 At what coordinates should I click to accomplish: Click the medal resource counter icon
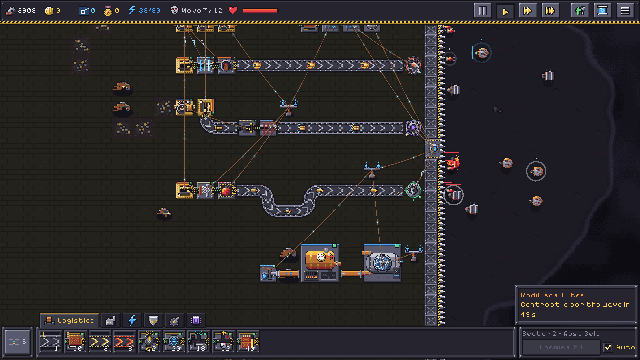(x=108, y=11)
